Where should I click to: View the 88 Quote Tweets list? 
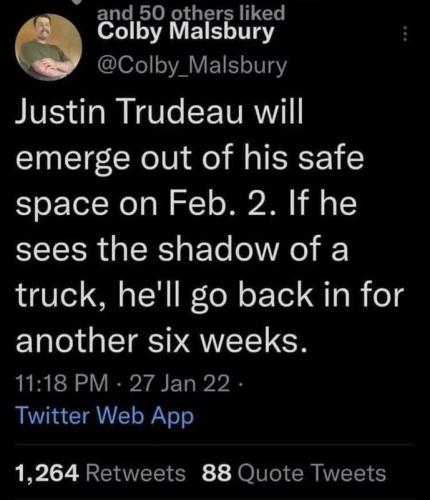pyautogui.click(x=294, y=473)
